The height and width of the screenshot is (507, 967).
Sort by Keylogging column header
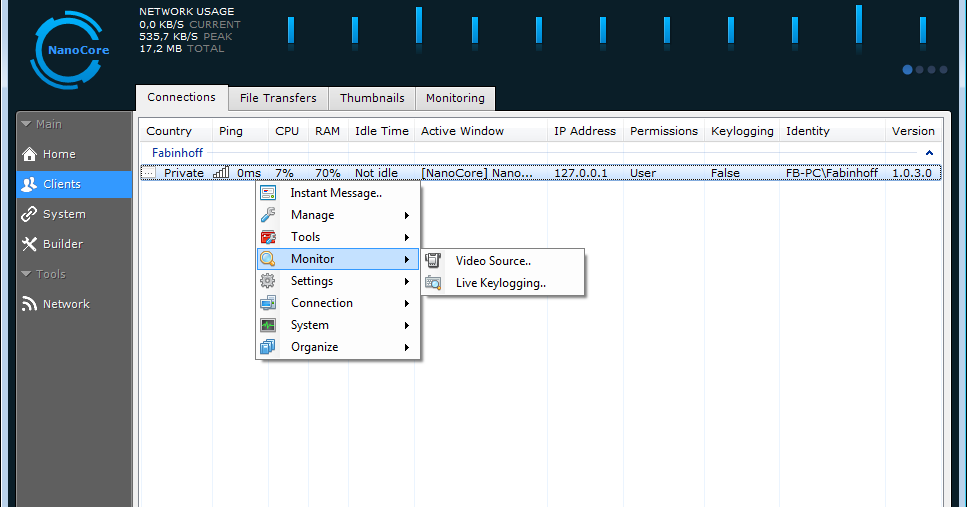742,131
